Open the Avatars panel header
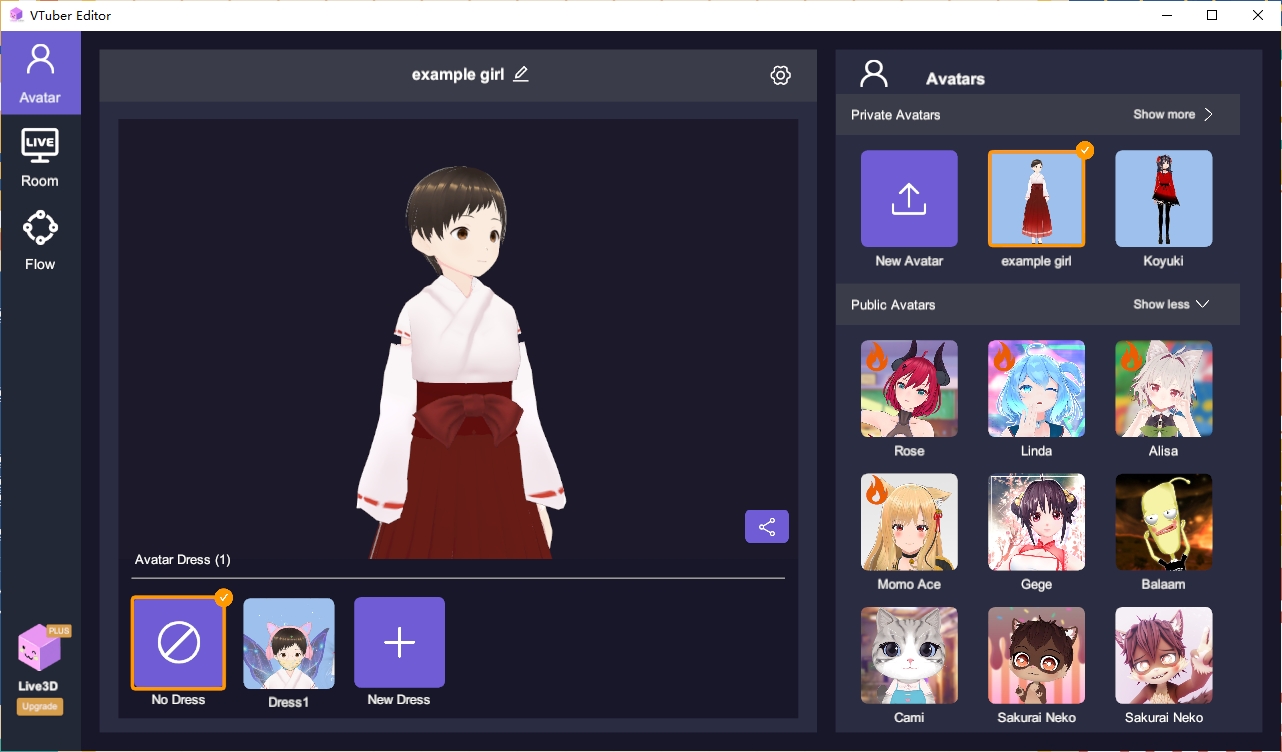This screenshot has width=1282, height=752. [954, 78]
